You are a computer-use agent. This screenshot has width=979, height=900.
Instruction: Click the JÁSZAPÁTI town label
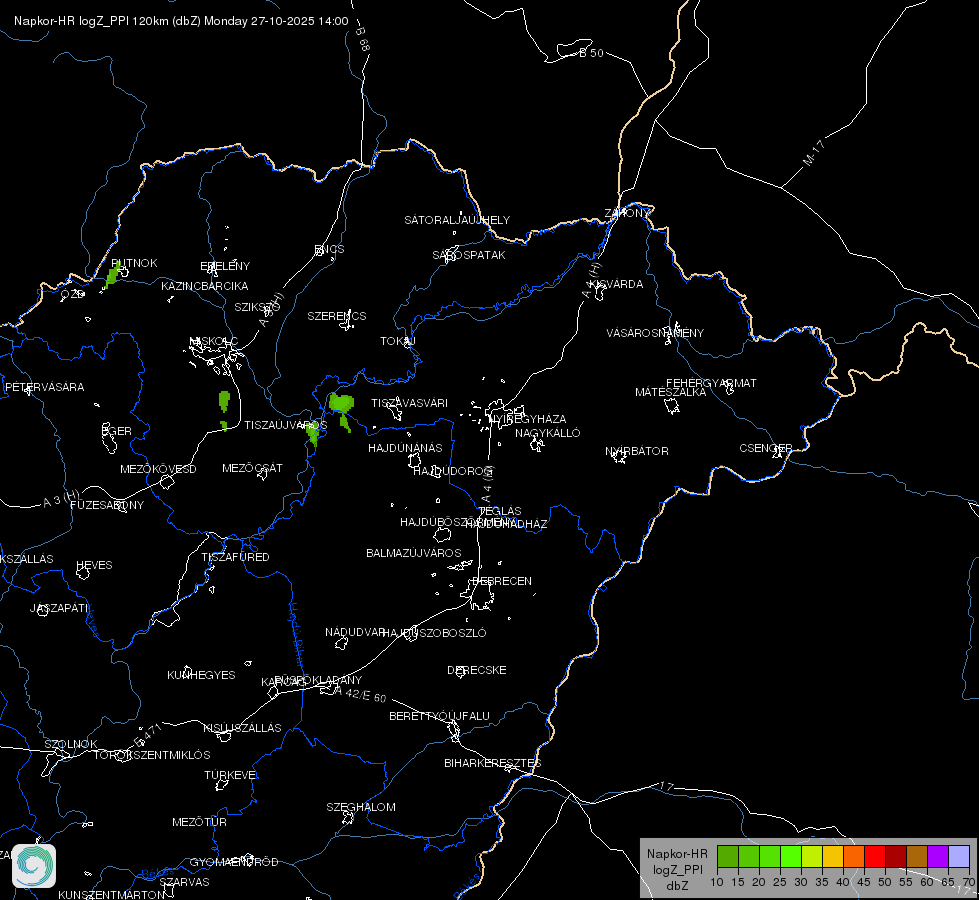[59, 608]
